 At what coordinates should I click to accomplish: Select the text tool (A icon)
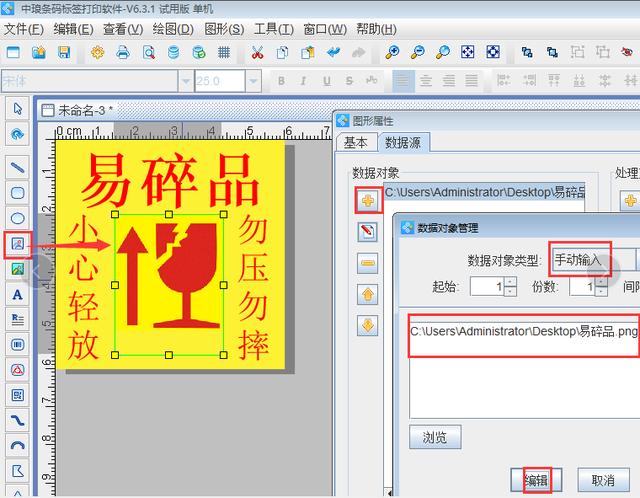pos(17,294)
